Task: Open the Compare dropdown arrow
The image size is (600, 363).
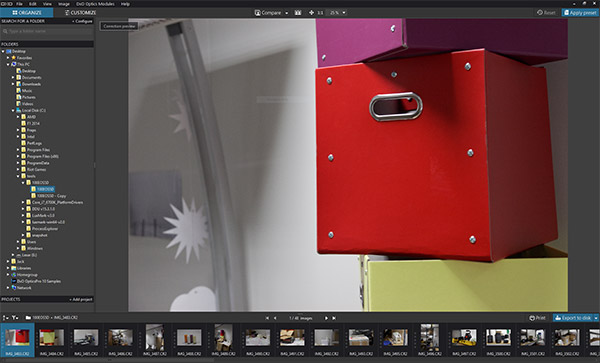Action: coord(286,13)
